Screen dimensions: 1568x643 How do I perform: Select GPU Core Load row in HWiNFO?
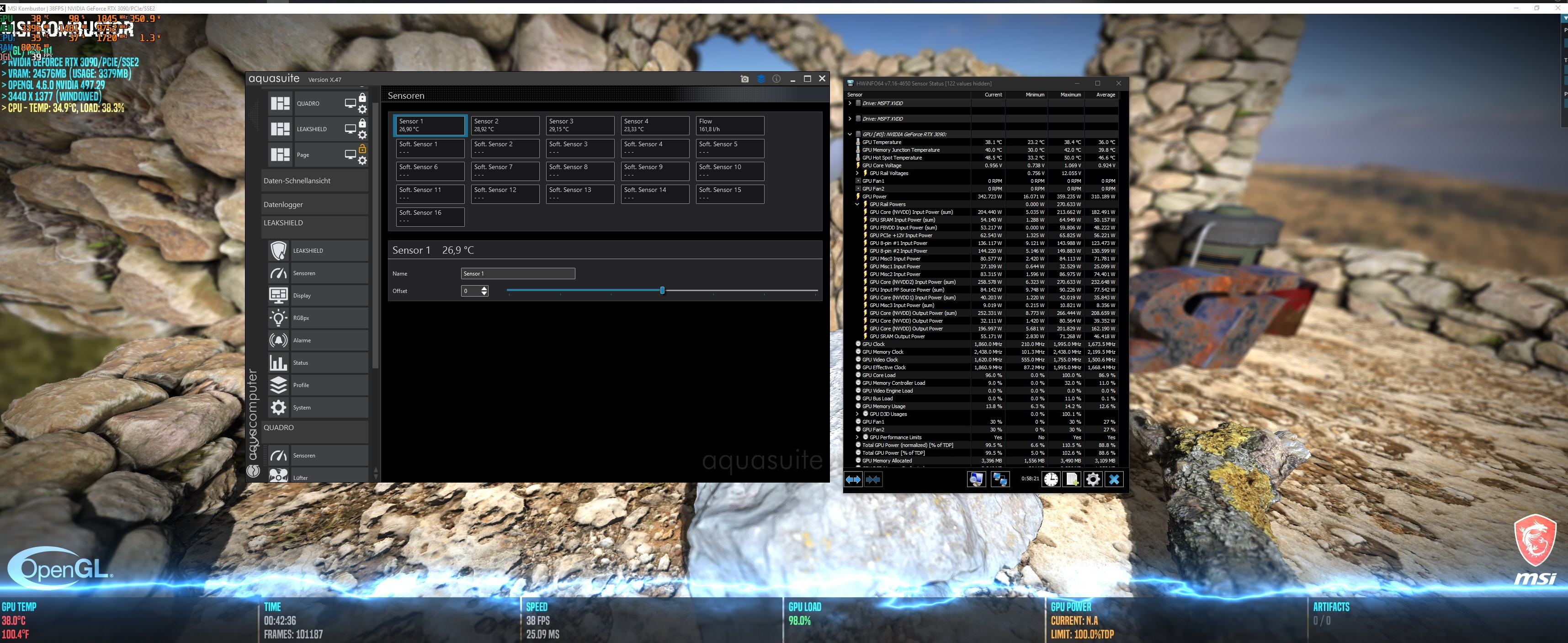[987, 375]
